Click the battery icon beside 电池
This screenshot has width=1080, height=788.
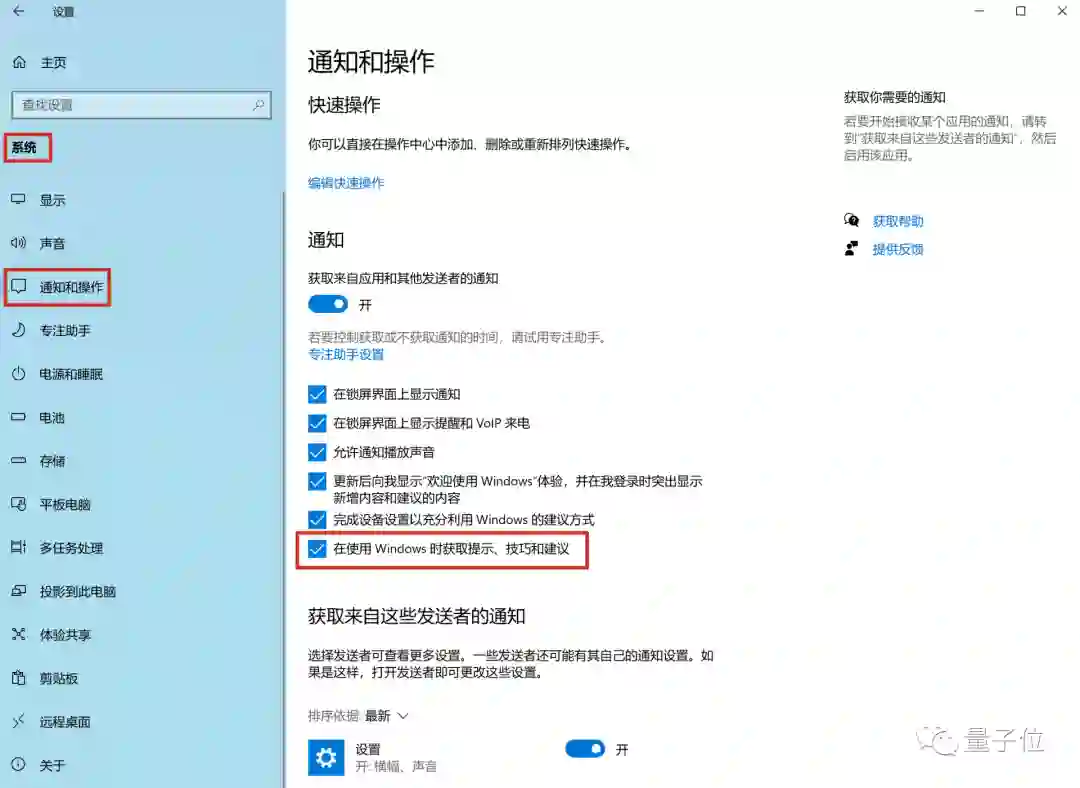tap(19, 417)
